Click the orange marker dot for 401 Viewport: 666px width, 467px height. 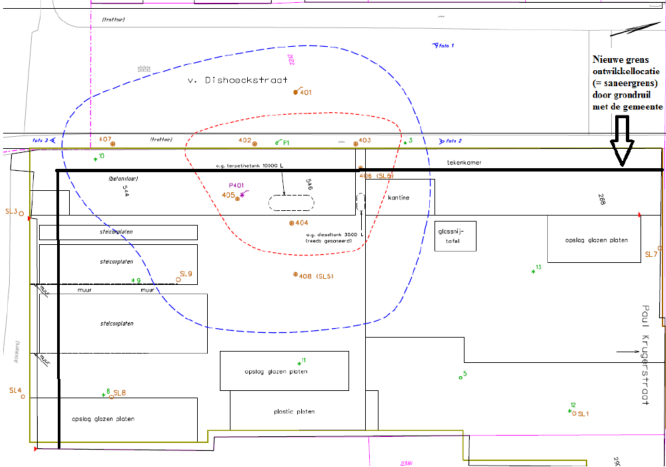[x=296, y=92]
